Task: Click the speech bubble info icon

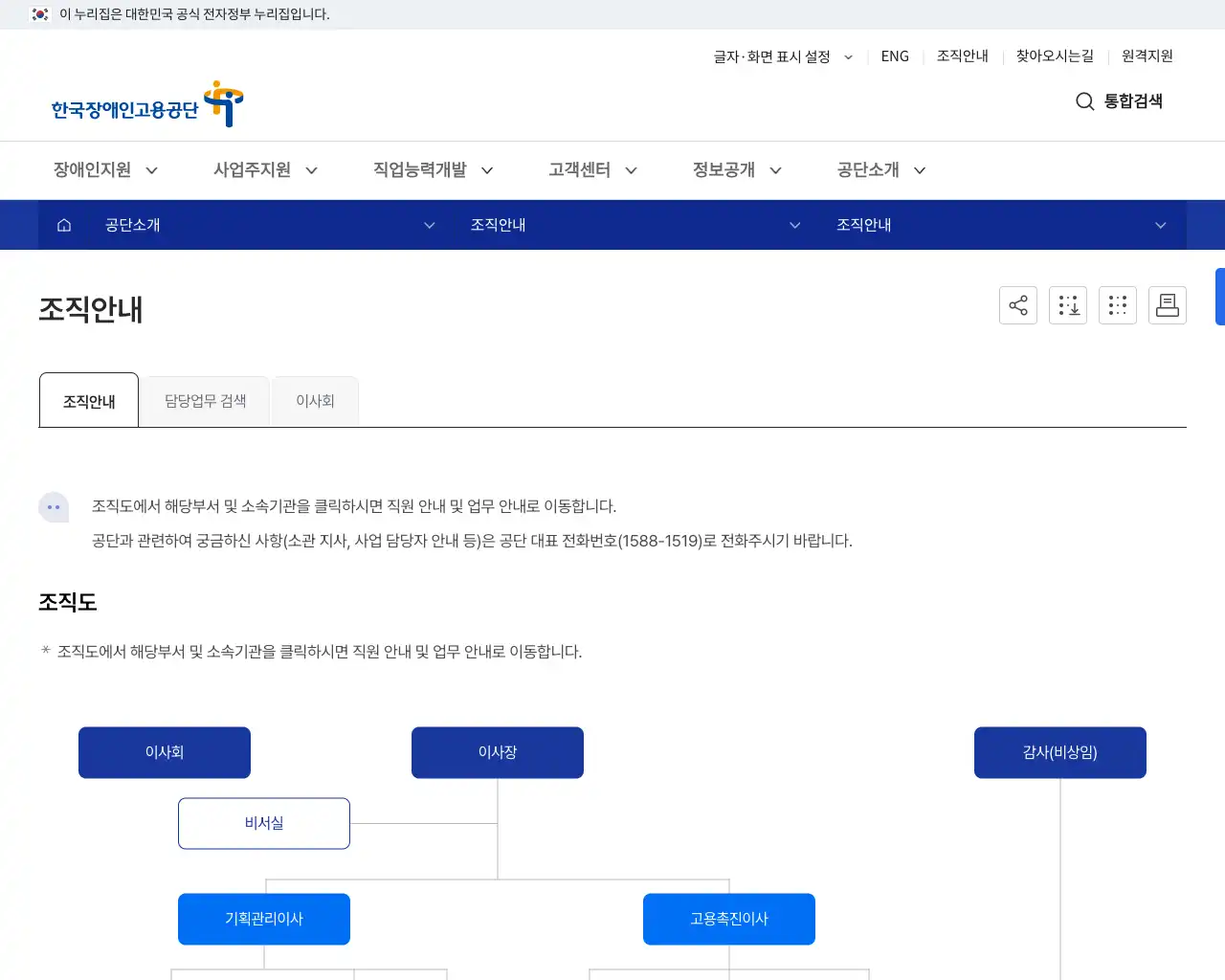Action: pyautogui.click(x=54, y=507)
